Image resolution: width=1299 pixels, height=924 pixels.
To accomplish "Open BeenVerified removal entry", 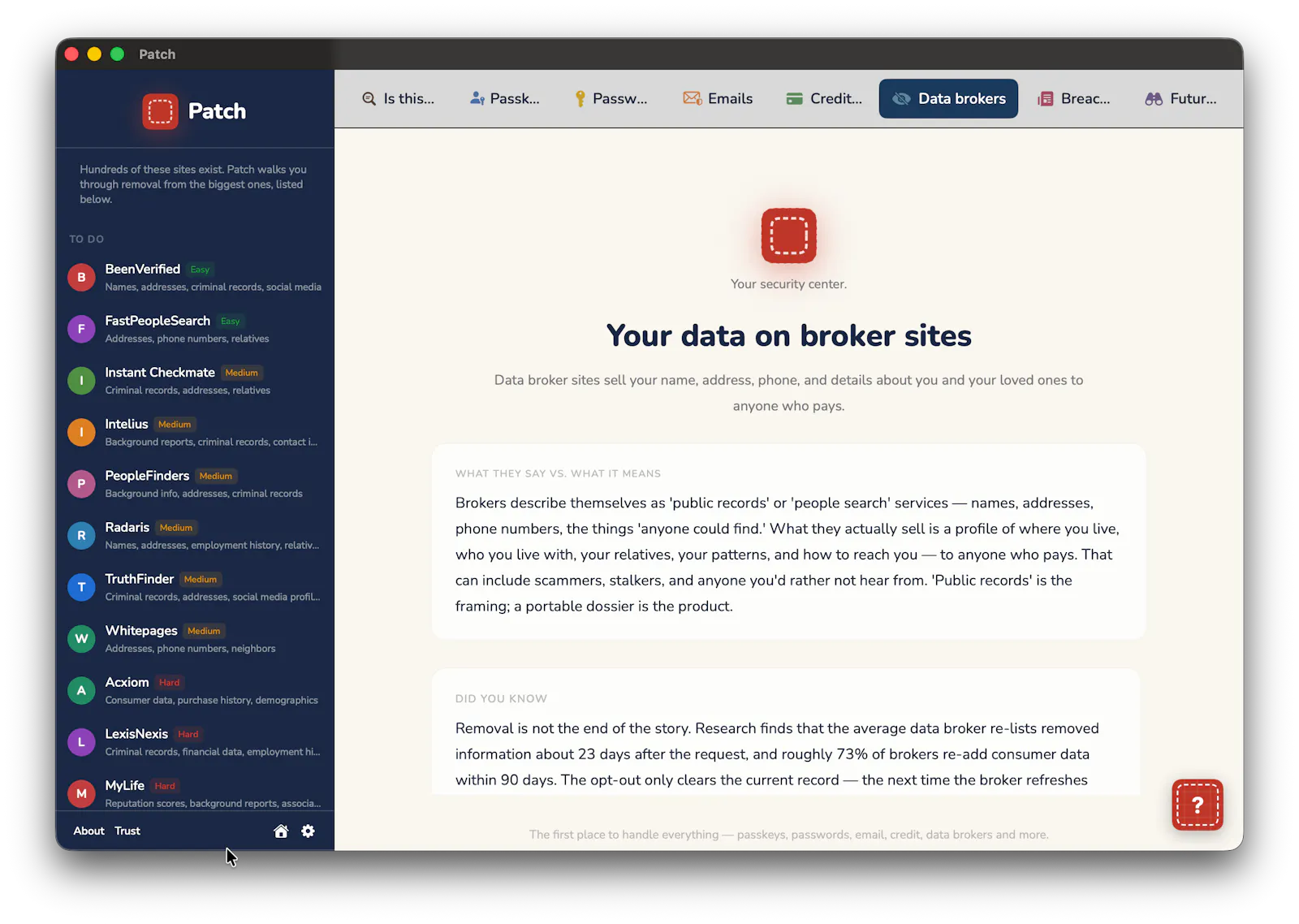I will [x=195, y=277].
